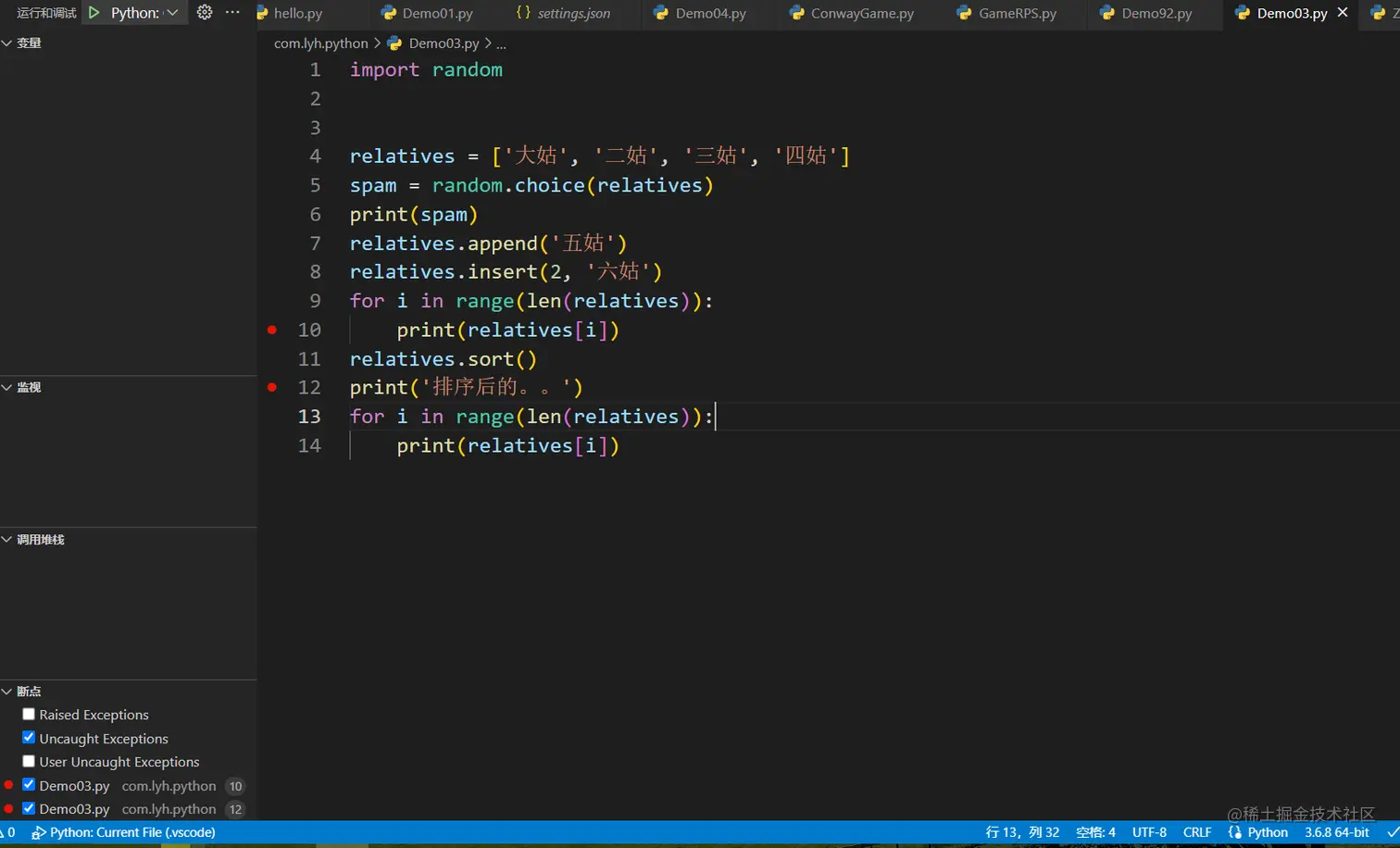
Task: Change line ending via CRLF in status bar
Action: pos(1196,832)
